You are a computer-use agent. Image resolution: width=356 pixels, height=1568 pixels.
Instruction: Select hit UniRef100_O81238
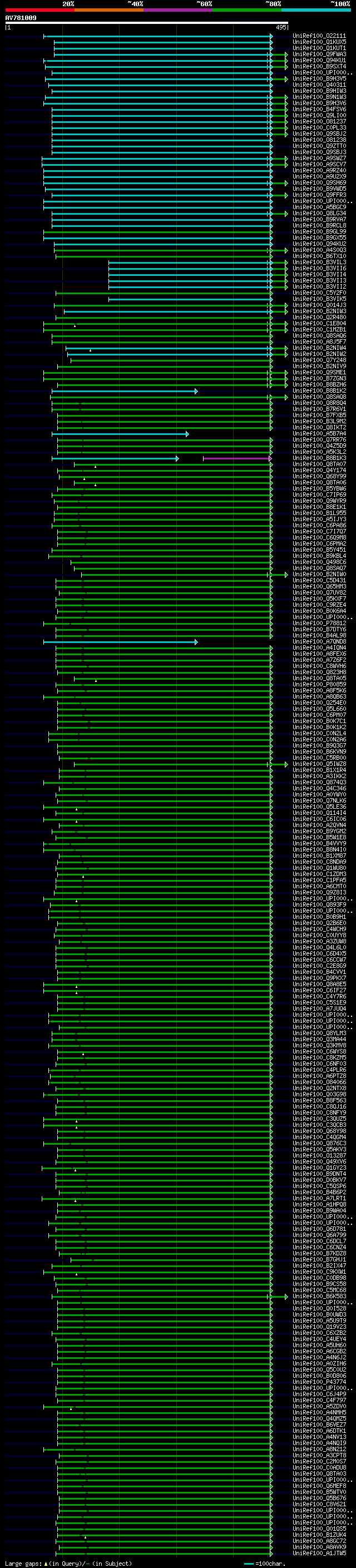pyautogui.click(x=319, y=140)
